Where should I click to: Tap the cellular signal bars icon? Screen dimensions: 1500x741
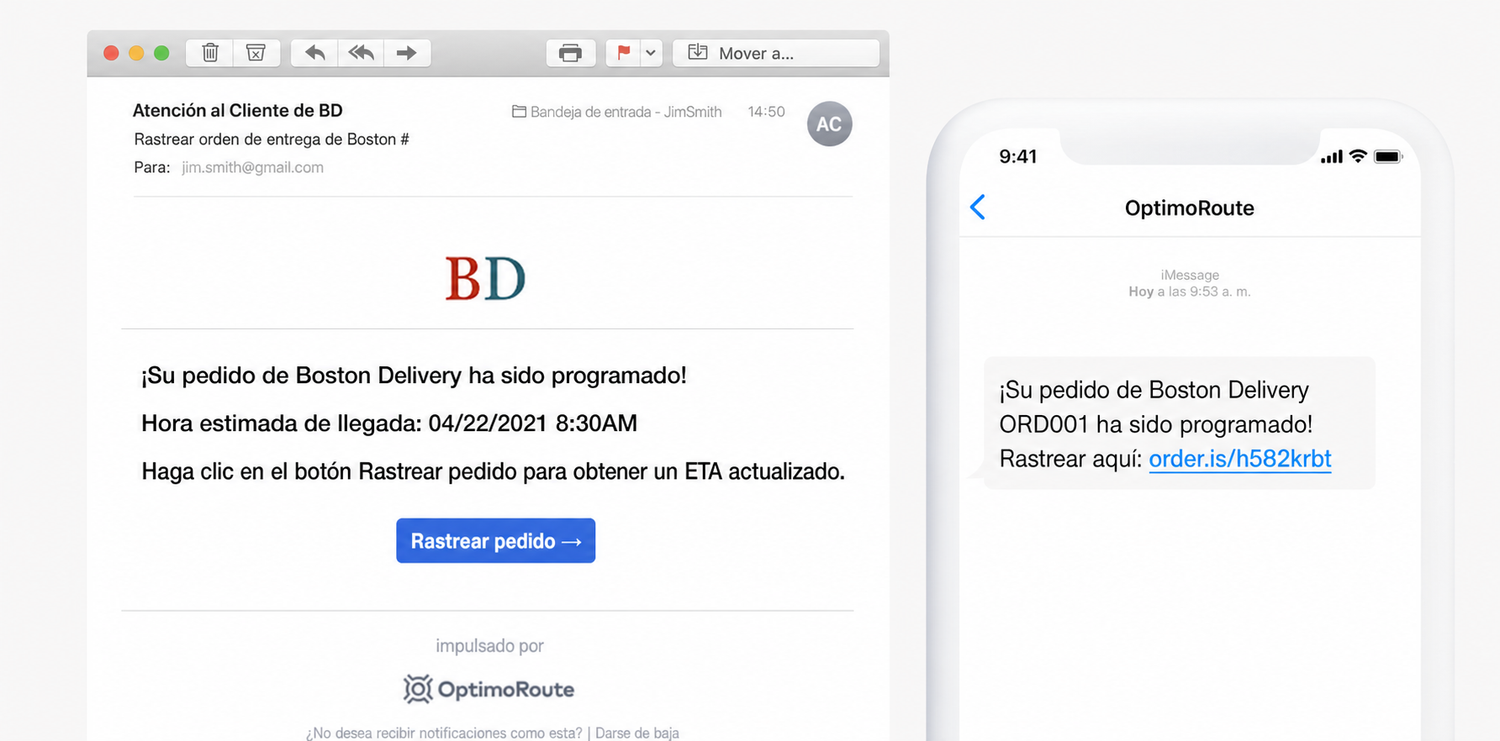(1331, 157)
